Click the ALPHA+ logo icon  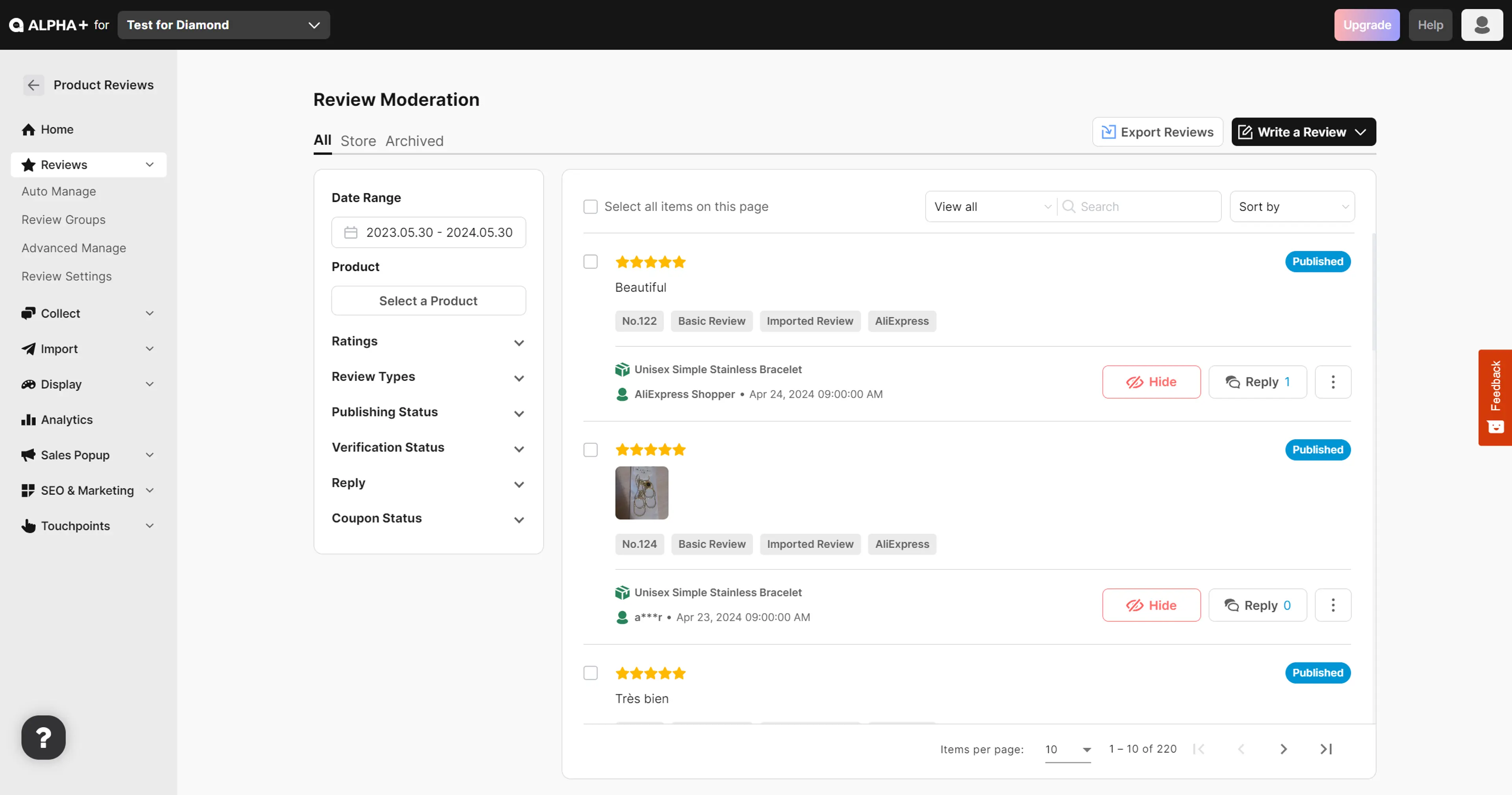(17, 25)
